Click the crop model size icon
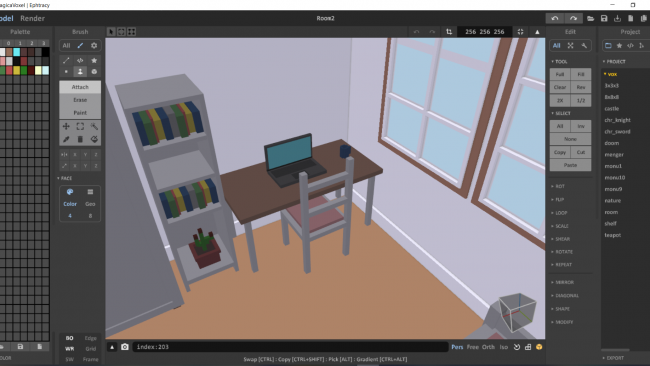 [x=449, y=32]
